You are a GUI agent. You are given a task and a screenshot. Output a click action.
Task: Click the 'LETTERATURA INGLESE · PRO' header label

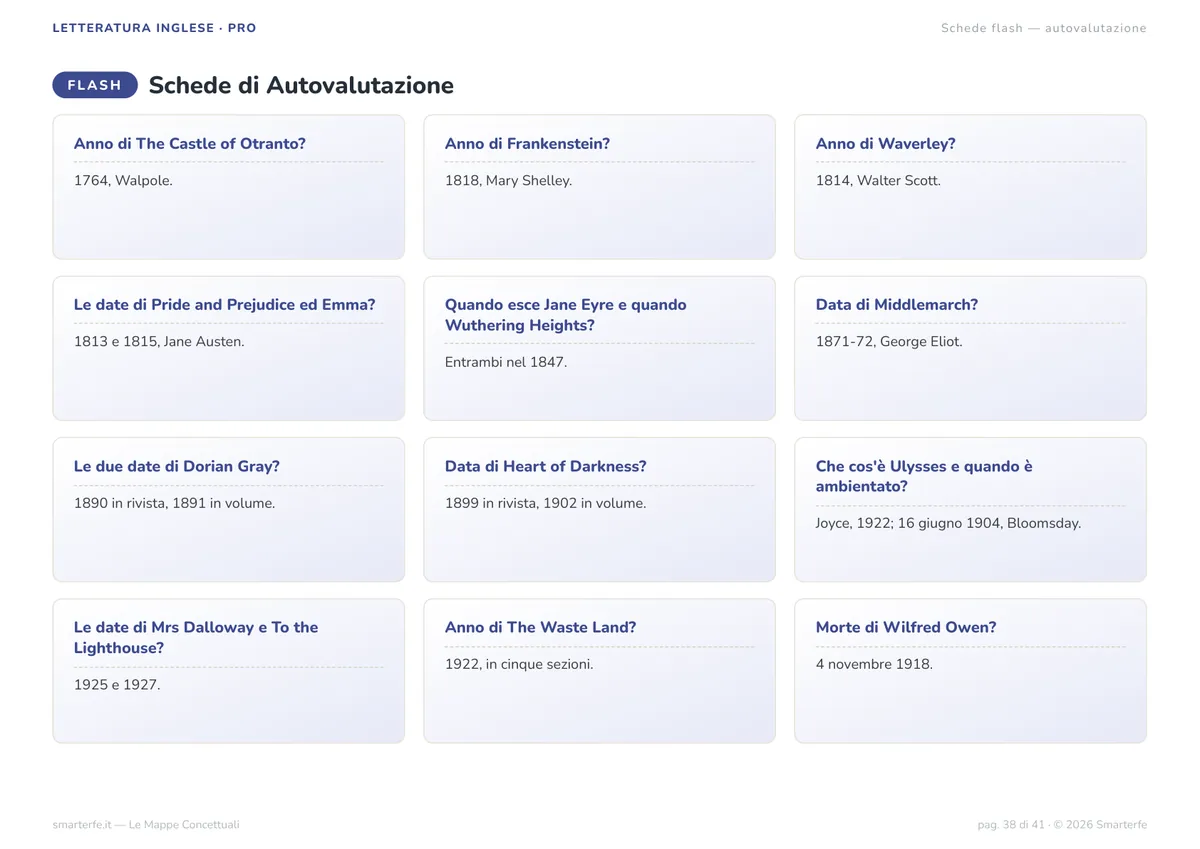tap(155, 28)
